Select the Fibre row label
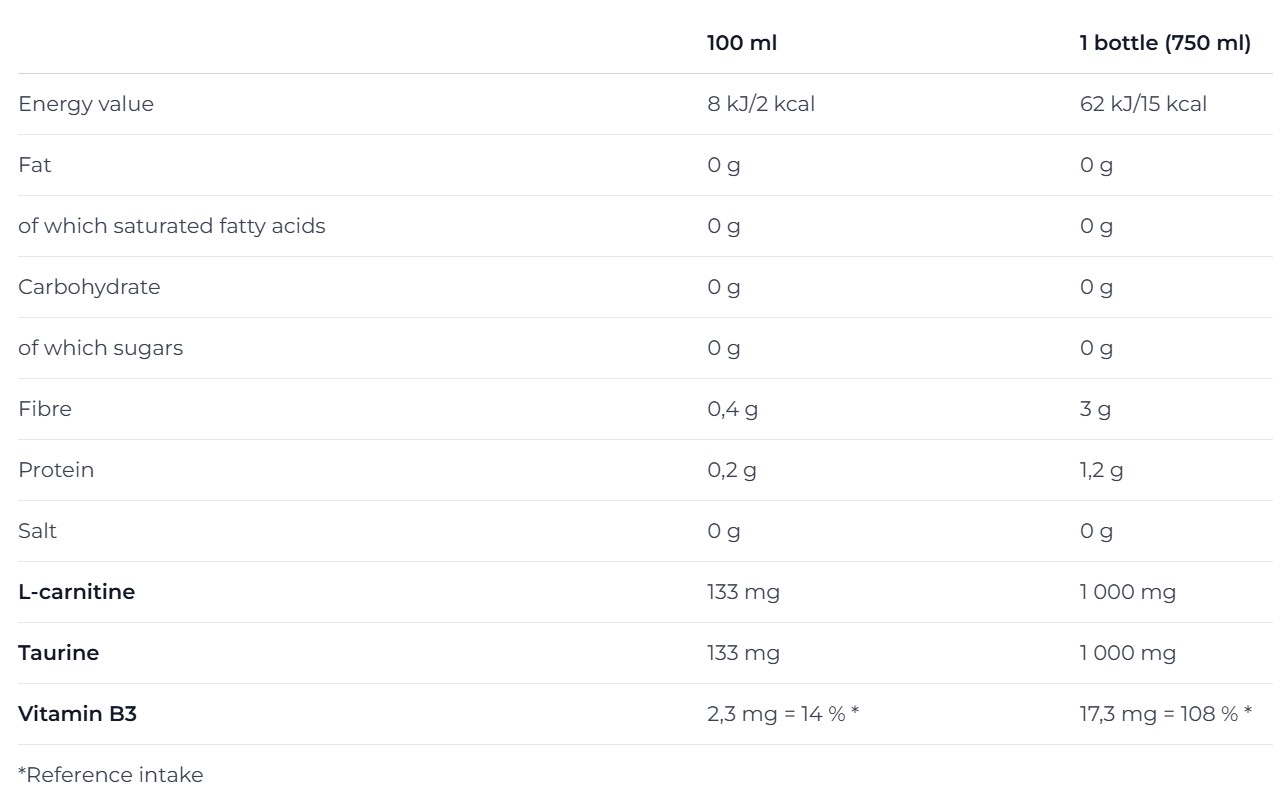This screenshot has width=1273, height=795. point(45,409)
